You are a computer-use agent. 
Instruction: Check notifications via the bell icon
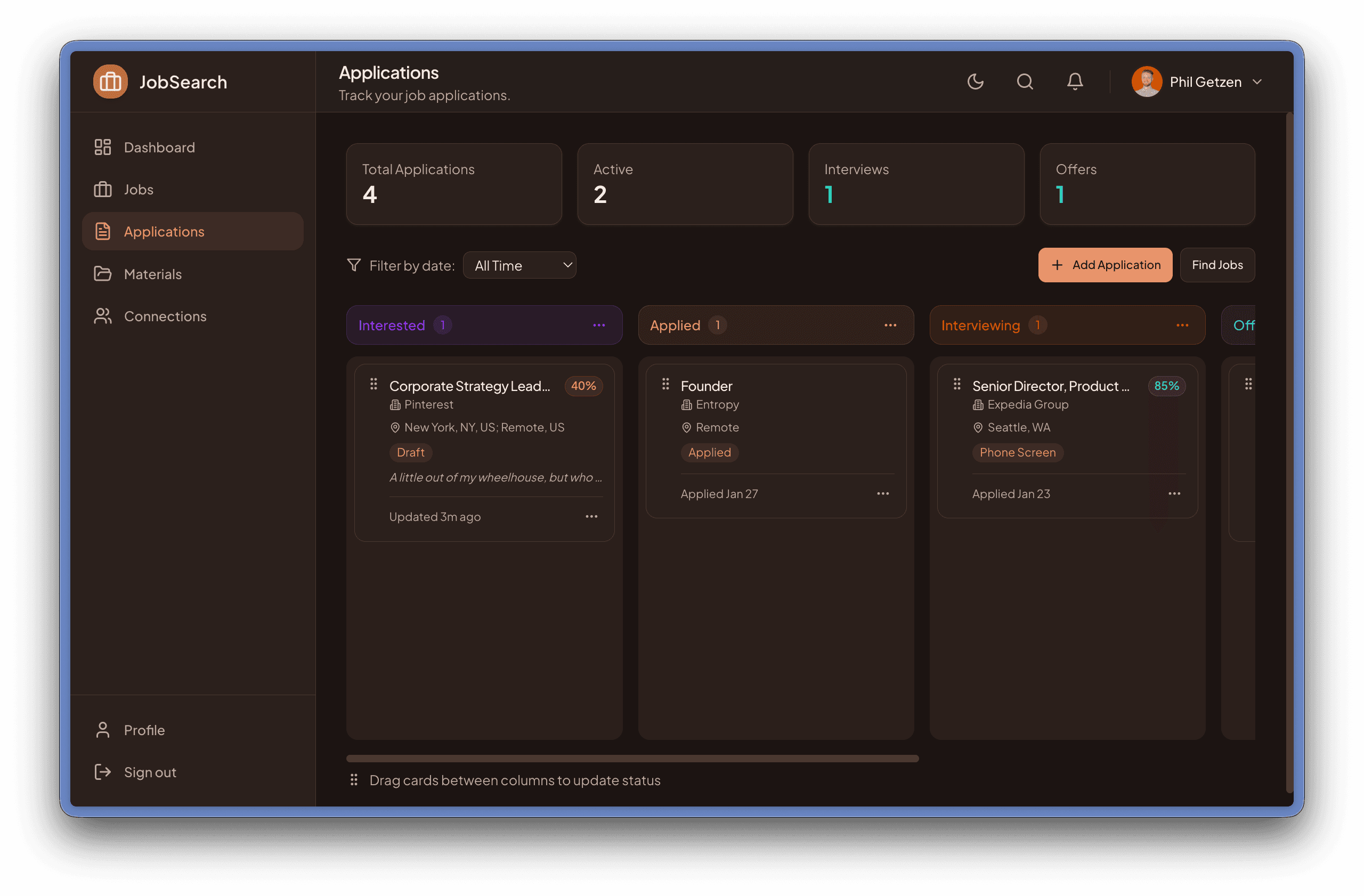[1075, 82]
